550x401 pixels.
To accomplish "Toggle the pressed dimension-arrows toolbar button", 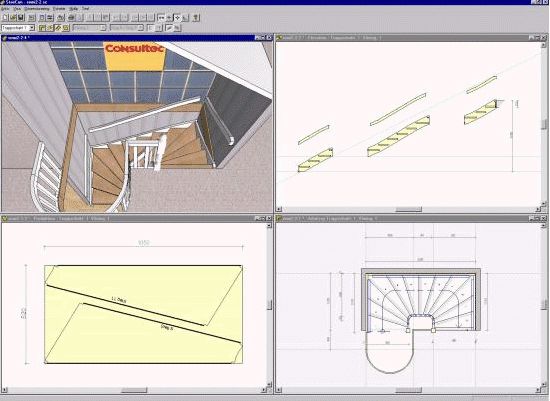I will tap(161, 17).
